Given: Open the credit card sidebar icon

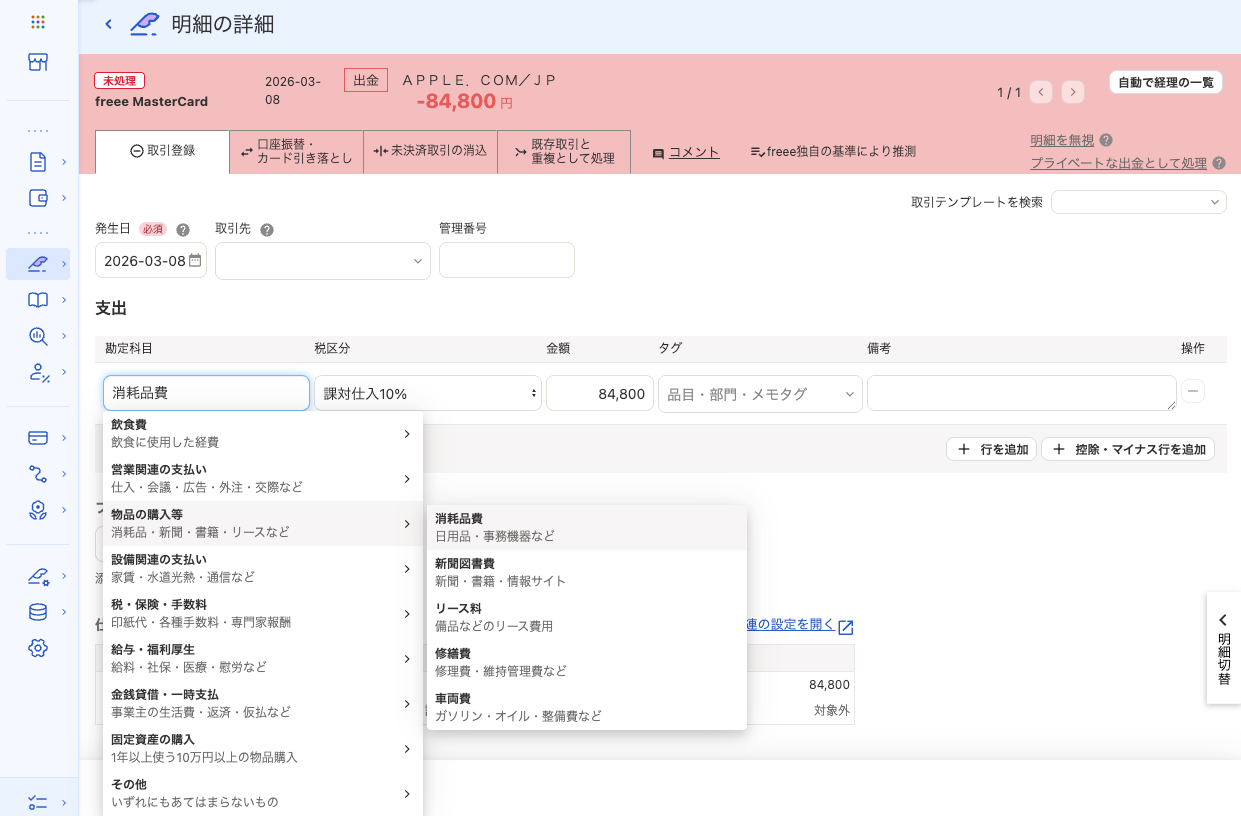Looking at the screenshot, I should pyautogui.click(x=38, y=437).
